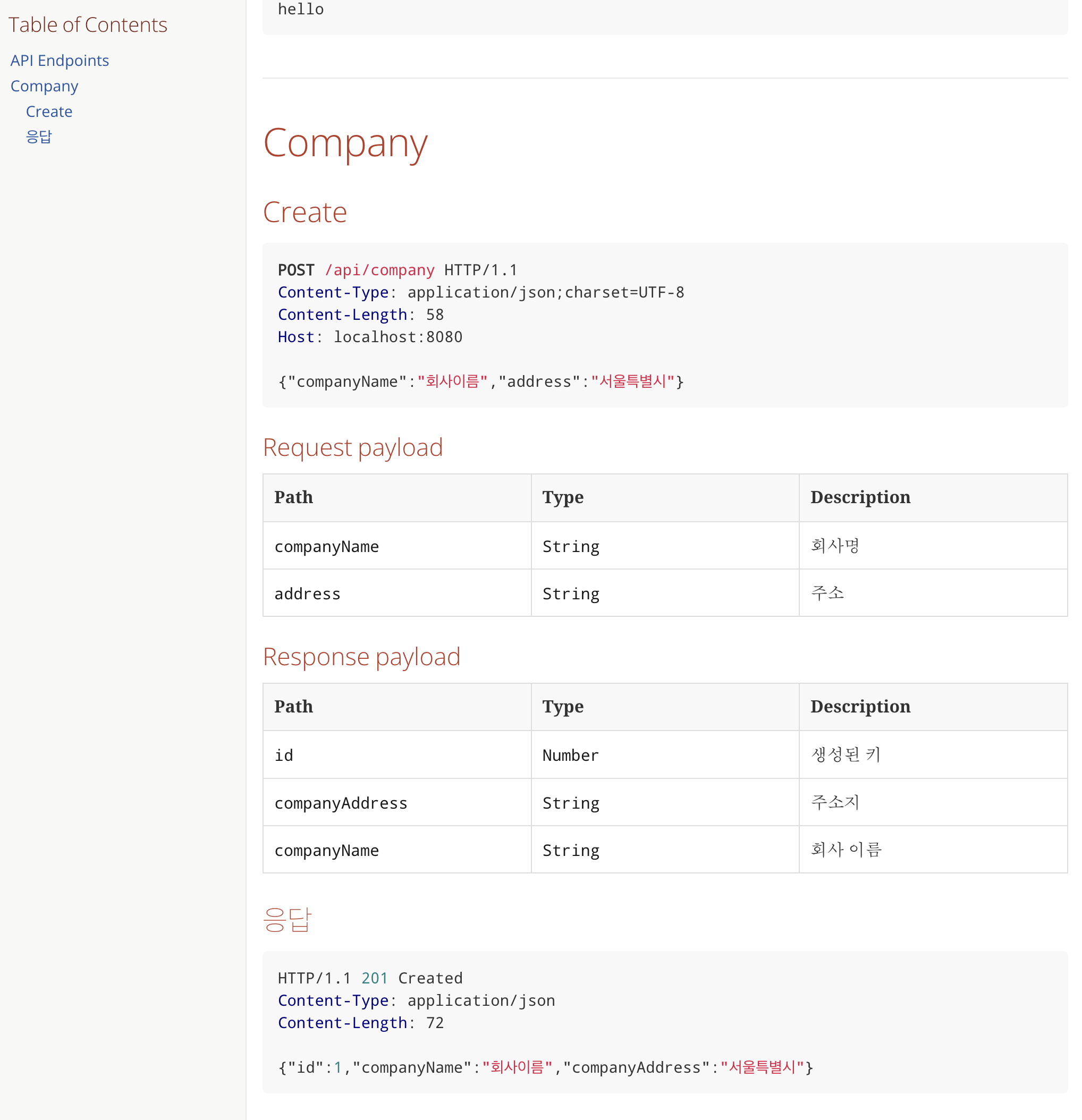Go to Company section in table of contents
1082x1120 pixels.
44,86
